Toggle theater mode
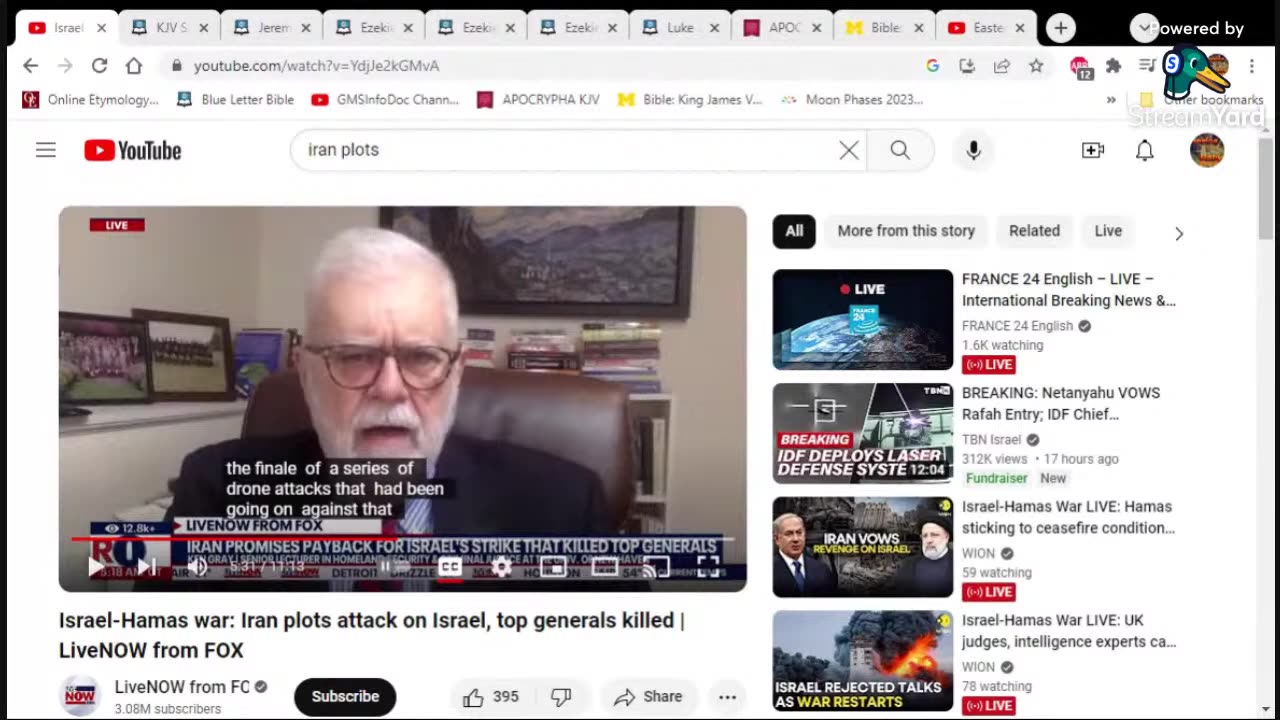 pyautogui.click(x=605, y=567)
